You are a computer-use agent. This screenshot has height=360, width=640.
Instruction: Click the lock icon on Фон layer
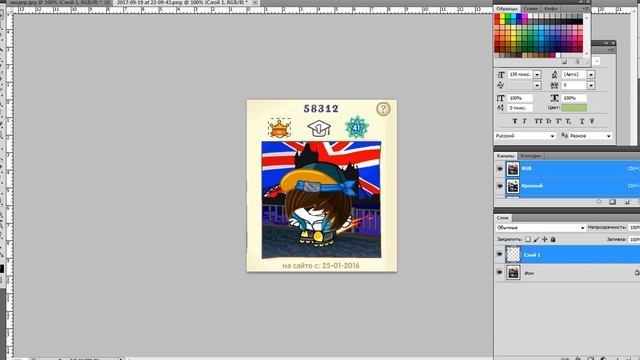tap(637, 272)
